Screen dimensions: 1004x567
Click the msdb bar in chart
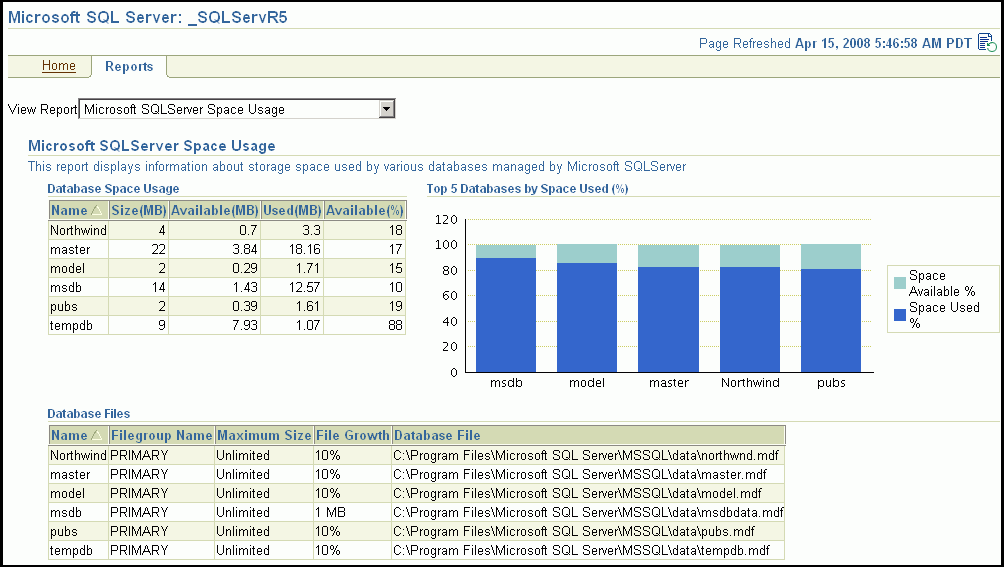click(506, 308)
